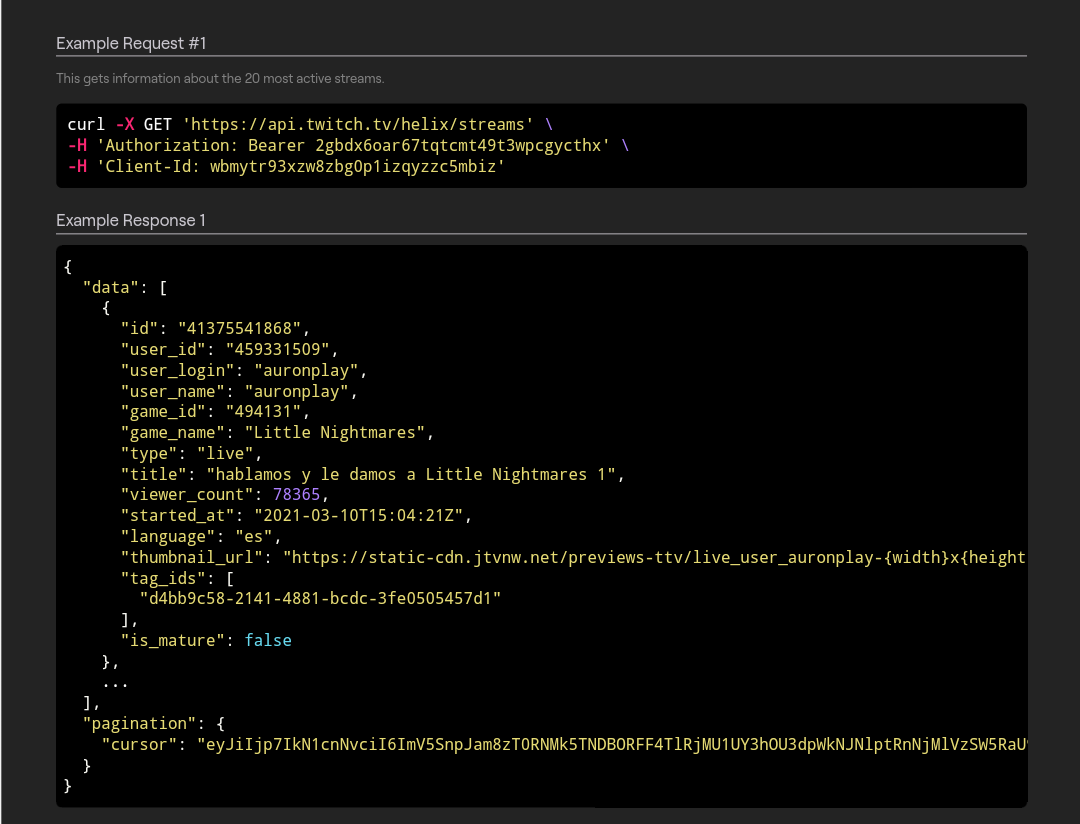The image size is (1080, 824).
Task: Click the "cursor" value line
Action: point(564,745)
